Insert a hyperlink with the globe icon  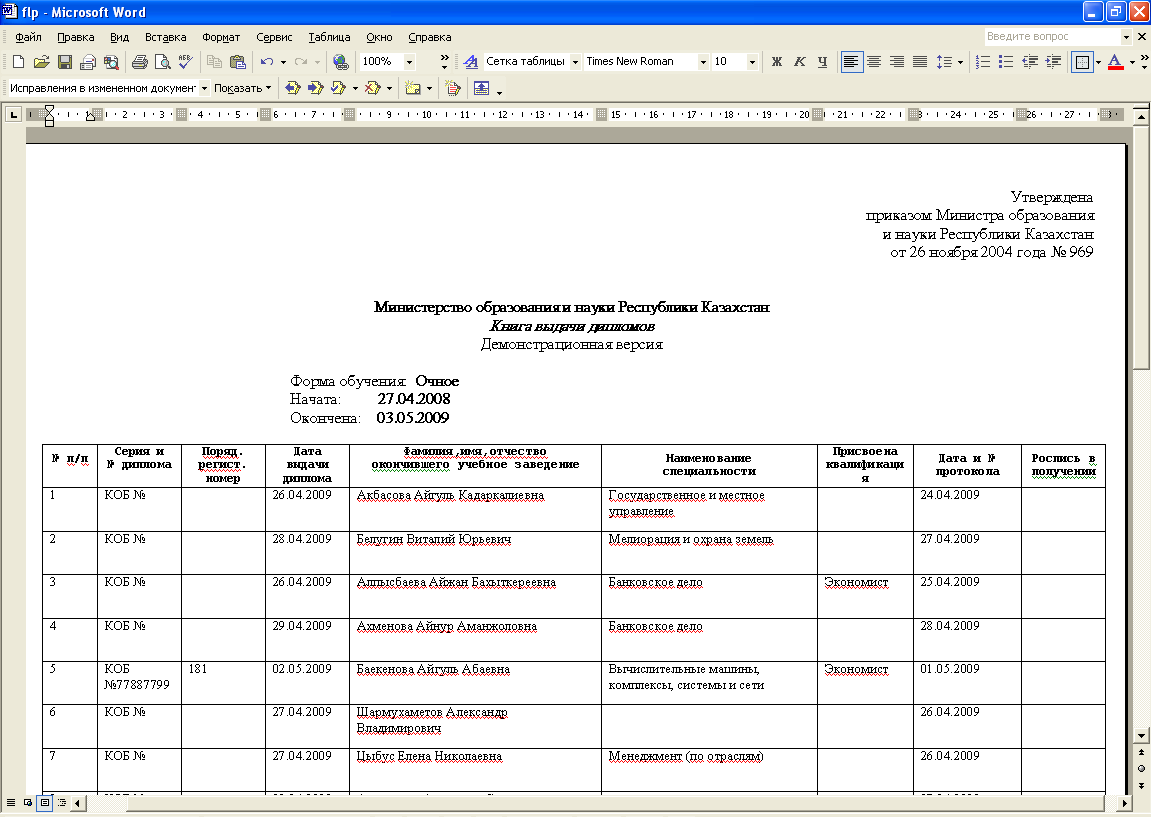[340, 62]
